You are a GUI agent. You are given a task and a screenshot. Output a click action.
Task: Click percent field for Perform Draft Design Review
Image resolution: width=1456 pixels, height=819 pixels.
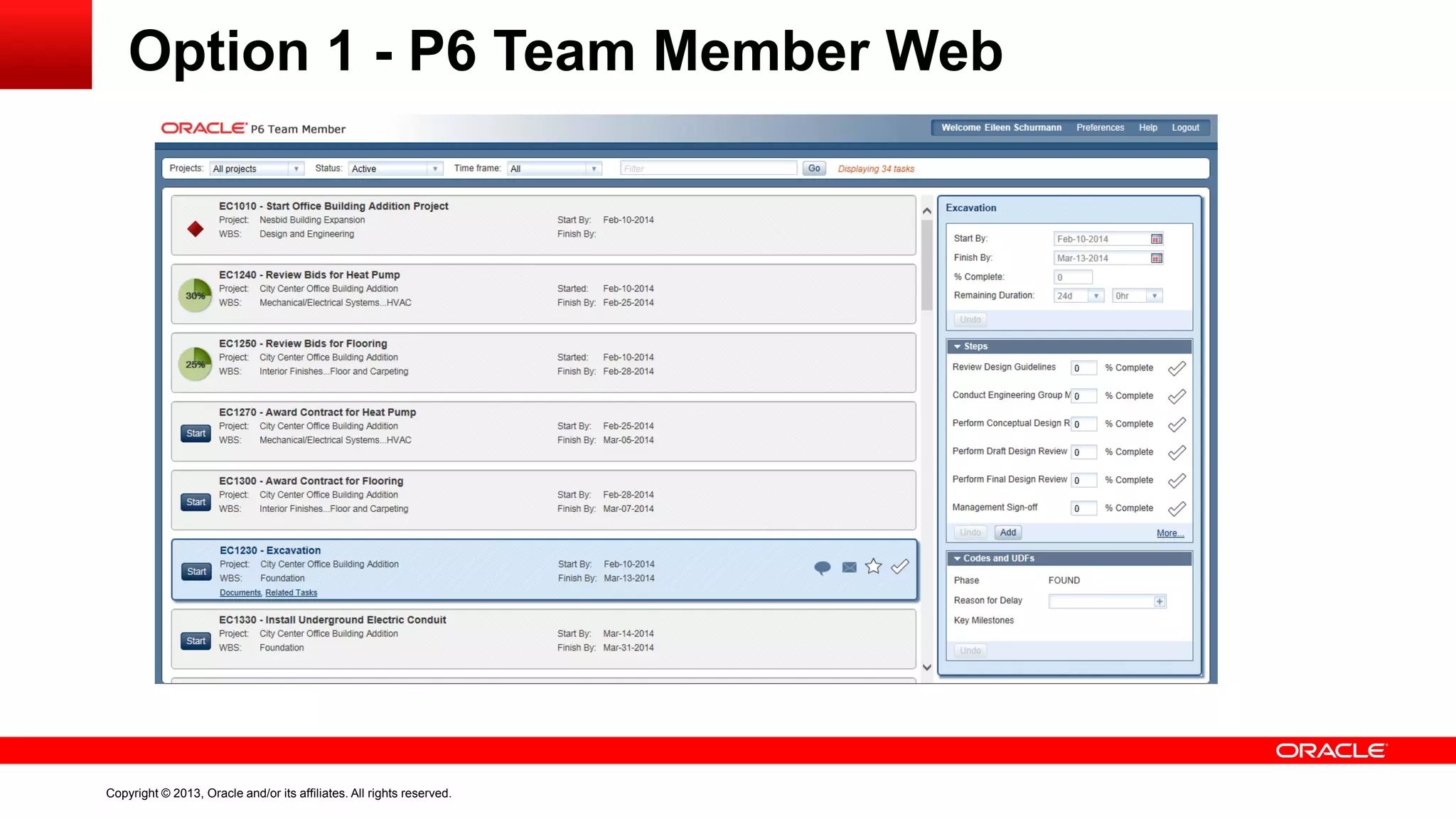pyautogui.click(x=1083, y=452)
